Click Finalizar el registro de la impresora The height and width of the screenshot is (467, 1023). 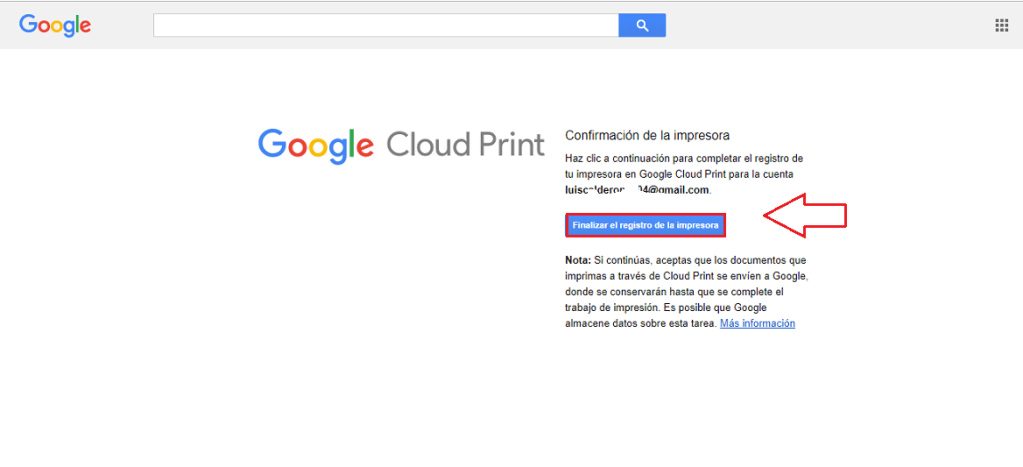(x=645, y=225)
